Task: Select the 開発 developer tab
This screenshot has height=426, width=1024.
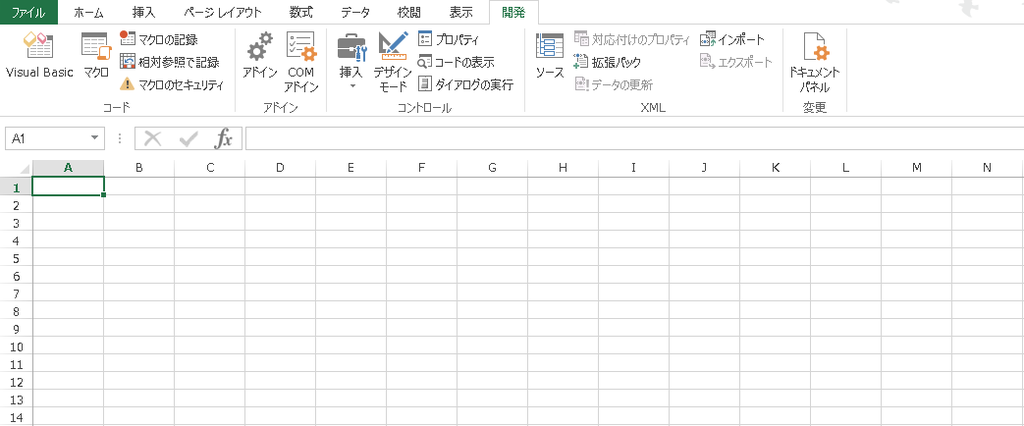Action: (x=513, y=12)
